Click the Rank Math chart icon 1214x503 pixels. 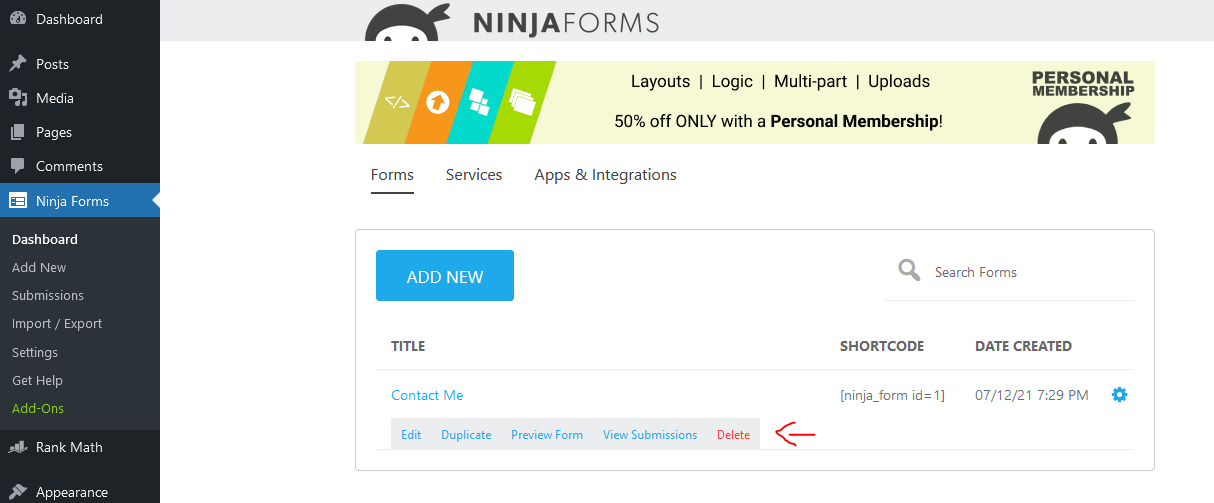(x=17, y=447)
